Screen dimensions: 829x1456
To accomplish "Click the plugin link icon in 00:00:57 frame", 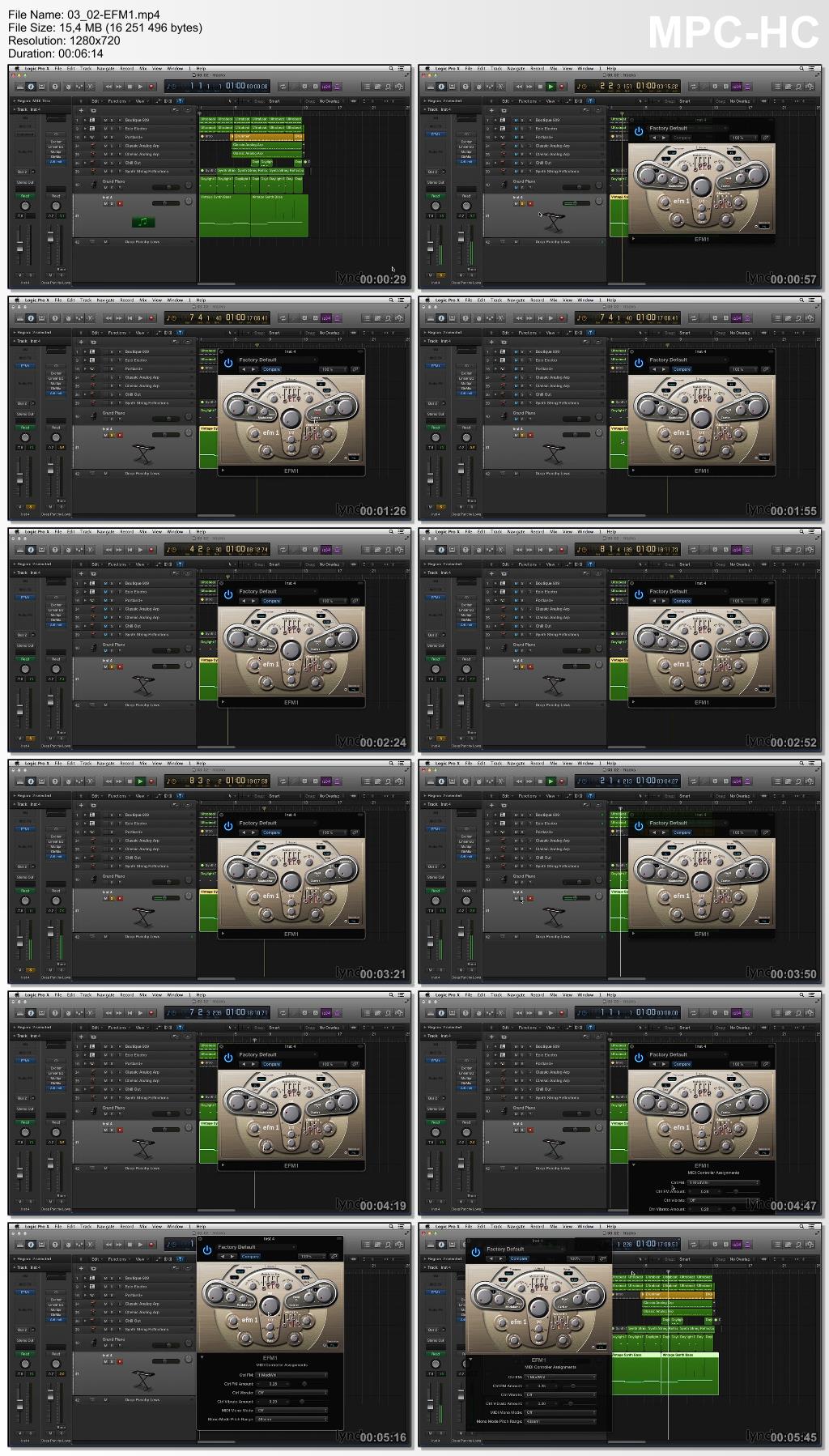I will [x=765, y=138].
